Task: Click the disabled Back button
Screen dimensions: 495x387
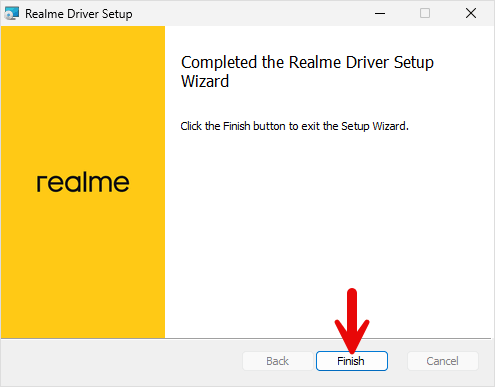Action: point(278,361)
